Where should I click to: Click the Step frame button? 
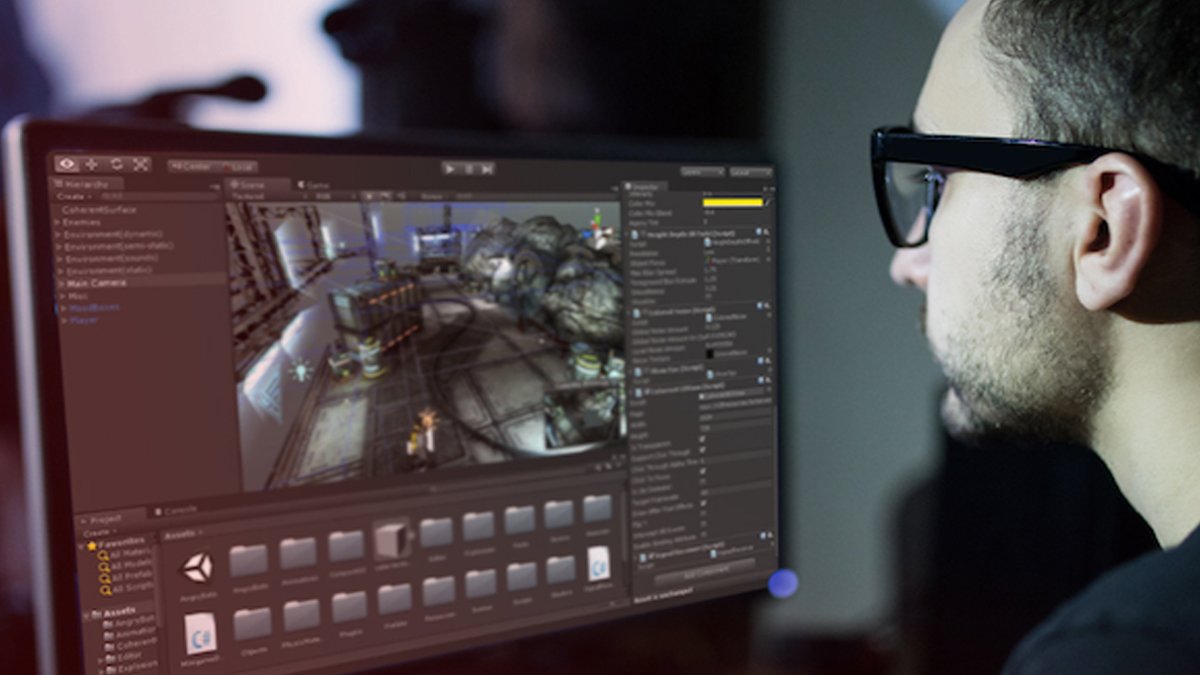[487, 169]
